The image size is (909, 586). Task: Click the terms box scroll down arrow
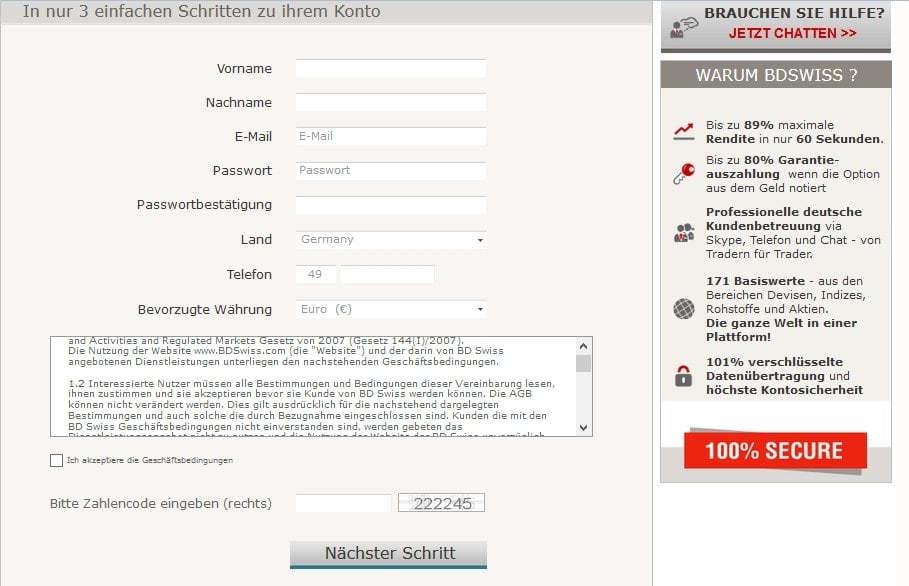[584, 428]
